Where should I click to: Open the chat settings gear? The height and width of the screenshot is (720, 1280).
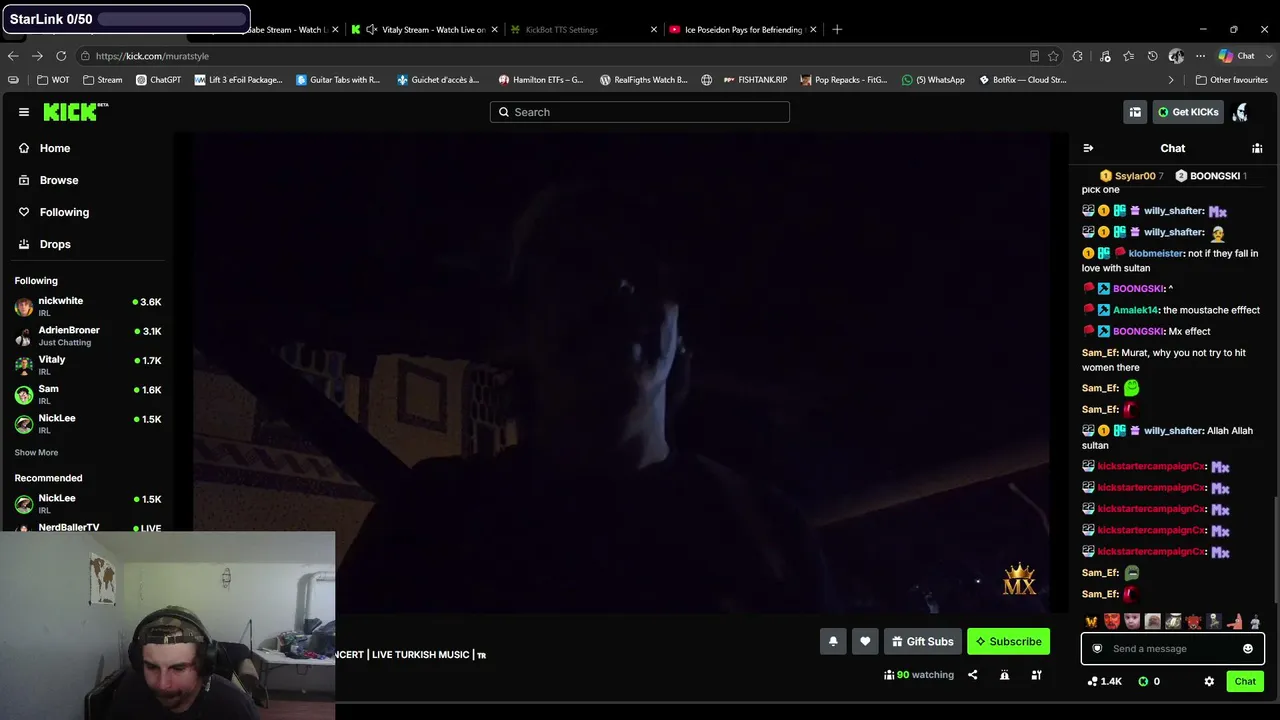[1209, 681]
